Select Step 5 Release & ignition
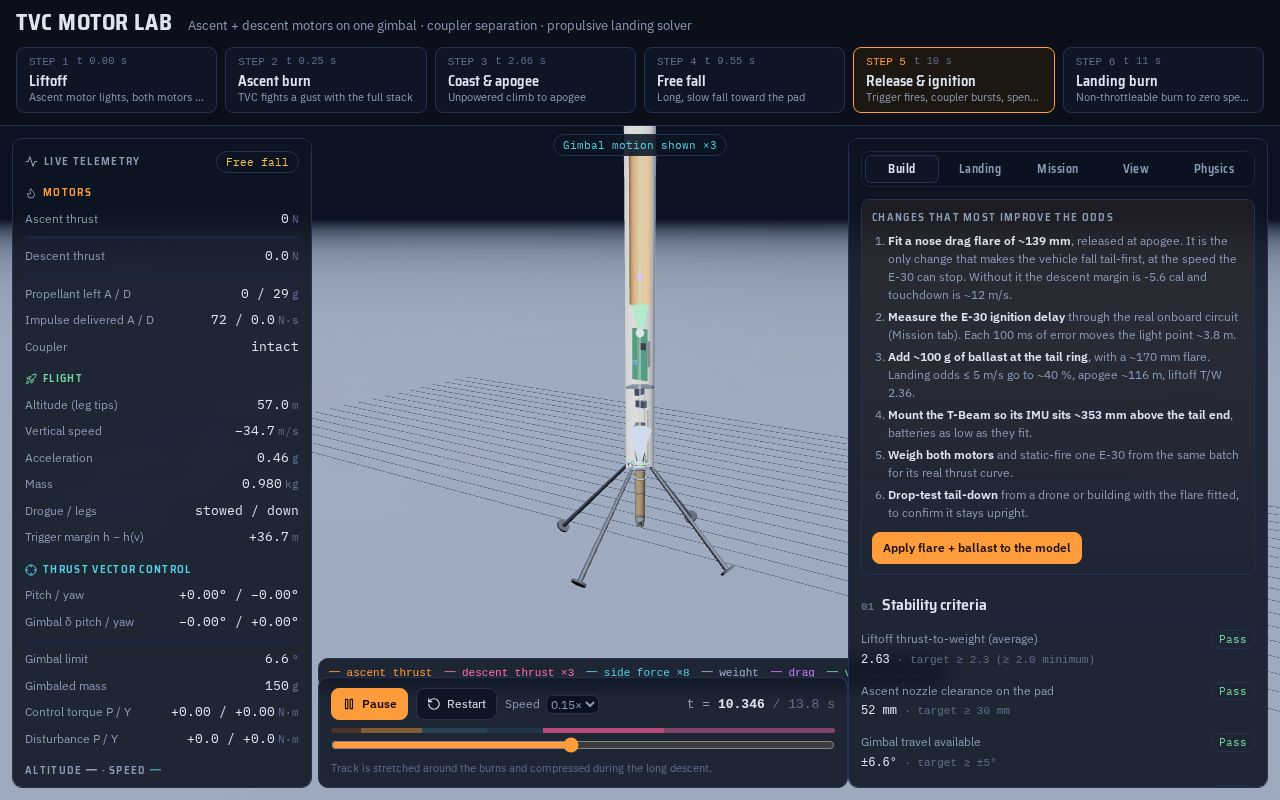Image resolution: width=1280 pixels, height=800 pixels. tap(954, 80)
